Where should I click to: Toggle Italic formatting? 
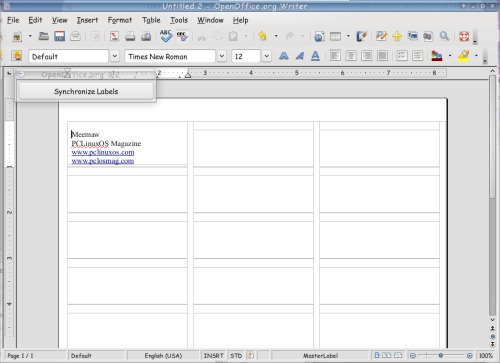300,56
